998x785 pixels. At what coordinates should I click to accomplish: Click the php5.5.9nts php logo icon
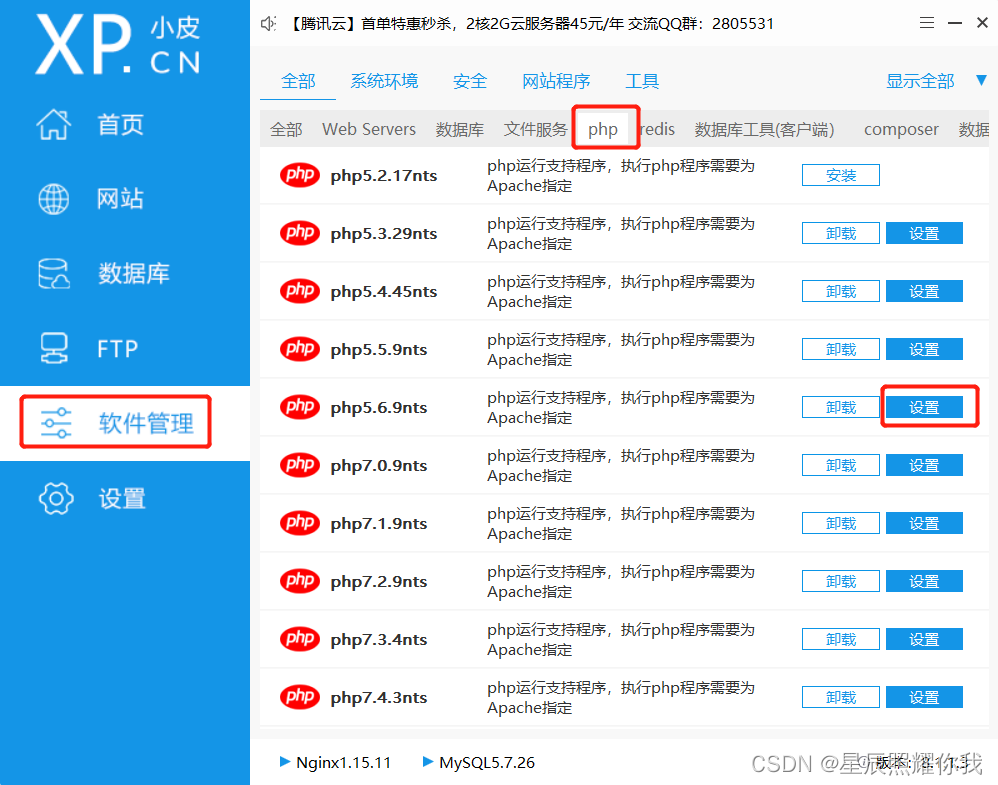[x=300, y=349]
